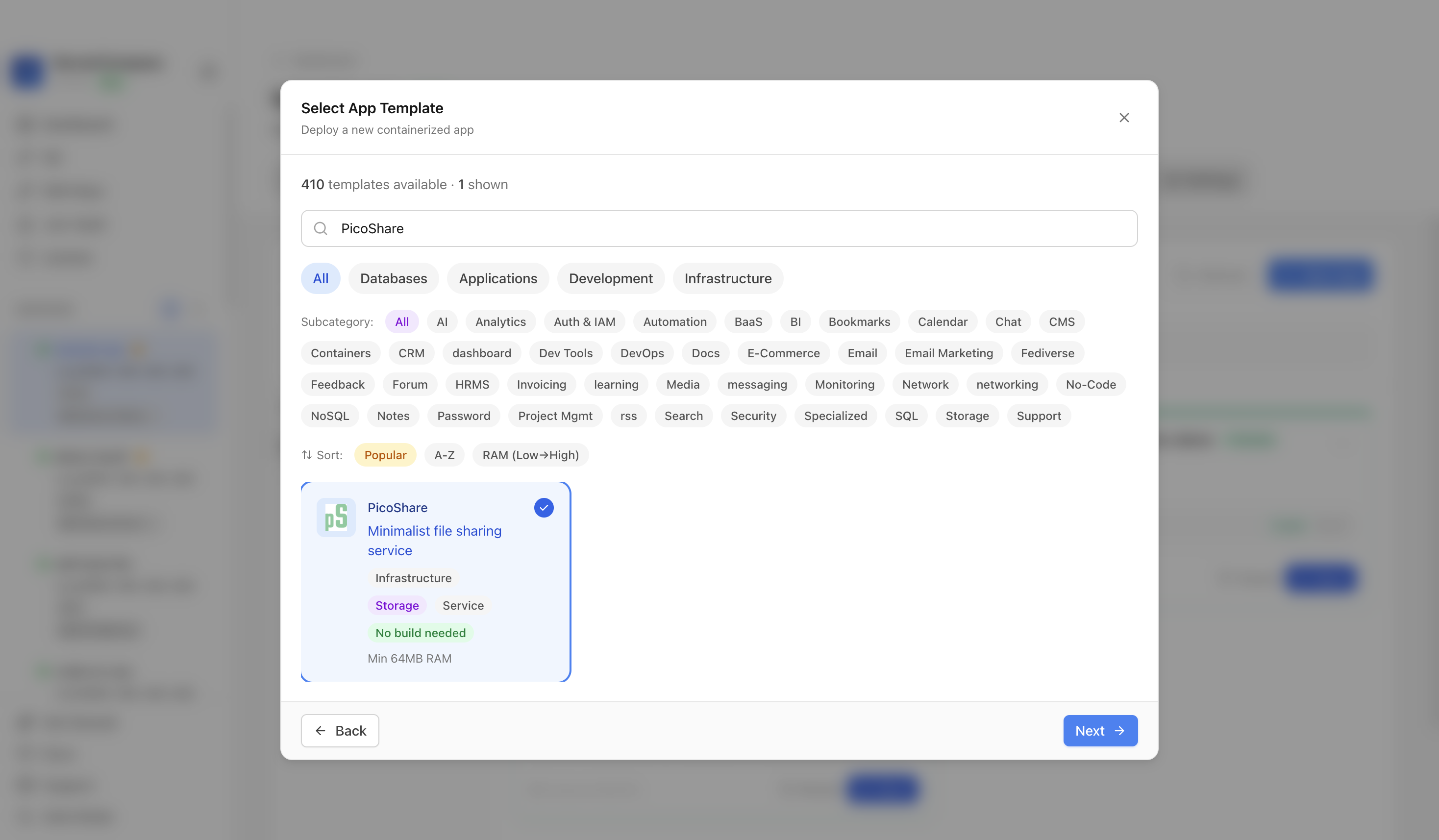Filter by Docs subcategory

[x=705, y=353]
